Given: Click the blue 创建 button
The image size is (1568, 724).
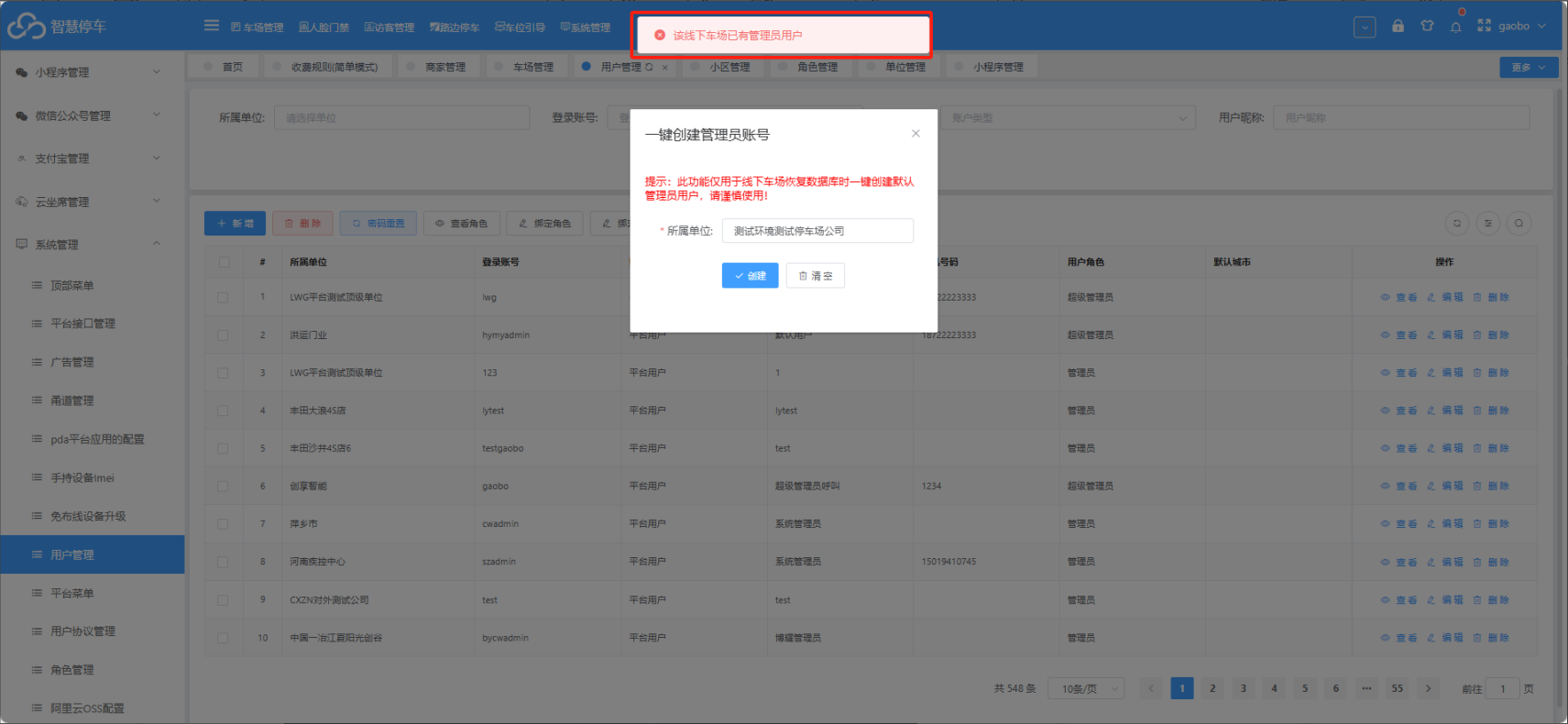Looking at the screenshot, I should (x=751, y=276).
